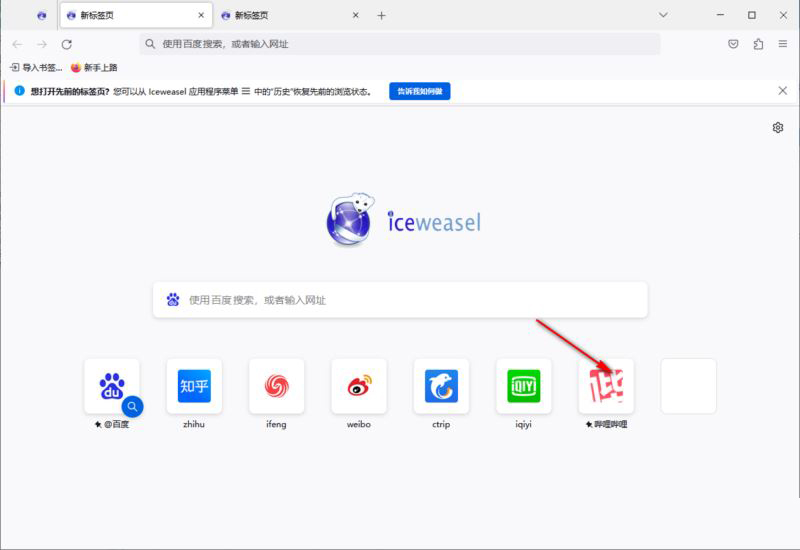
Task: Click the ifeng label text
Action: tap(277, 424)
